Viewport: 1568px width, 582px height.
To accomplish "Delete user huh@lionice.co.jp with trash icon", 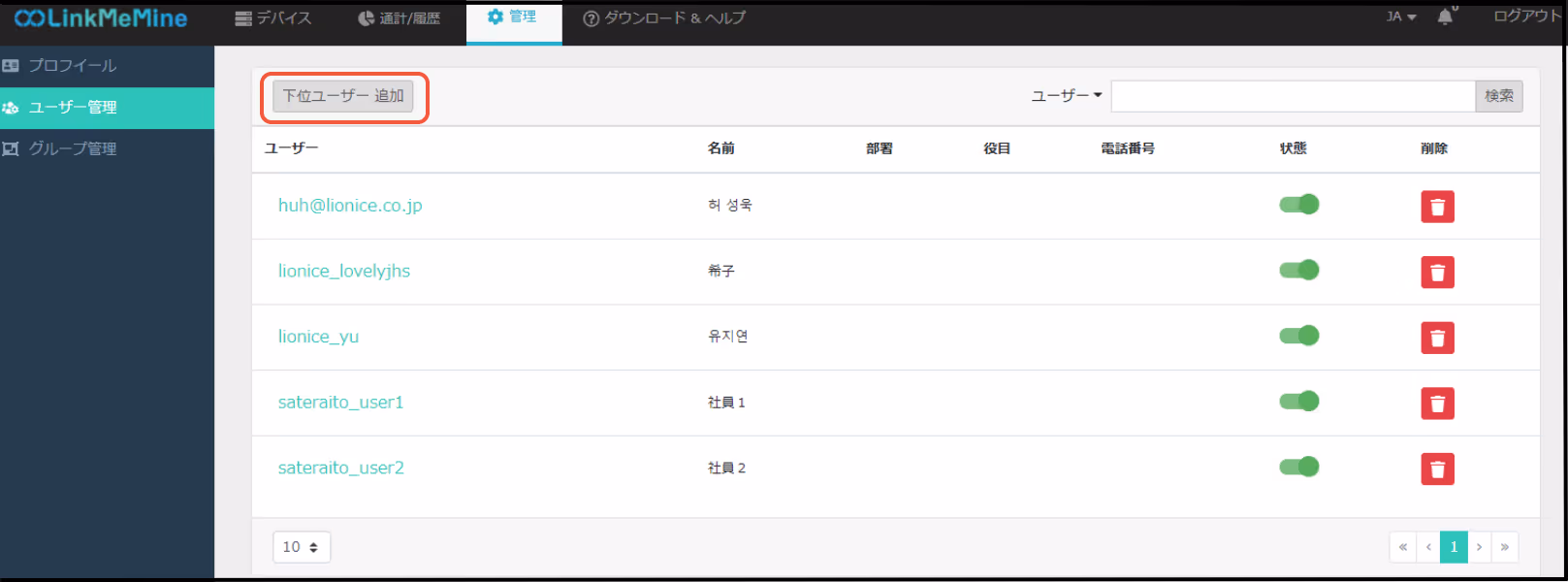I will [x=1437, y=207].
